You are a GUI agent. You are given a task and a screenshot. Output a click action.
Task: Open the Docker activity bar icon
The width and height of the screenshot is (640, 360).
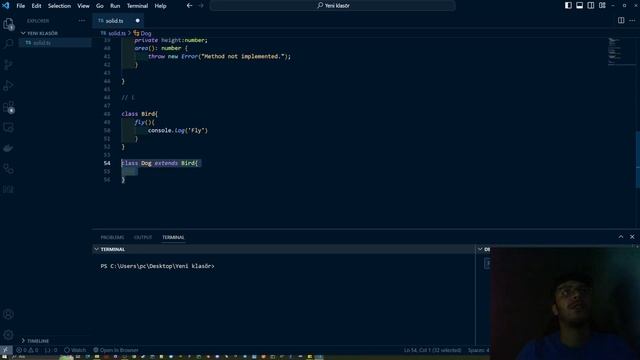tap(8, 148)
